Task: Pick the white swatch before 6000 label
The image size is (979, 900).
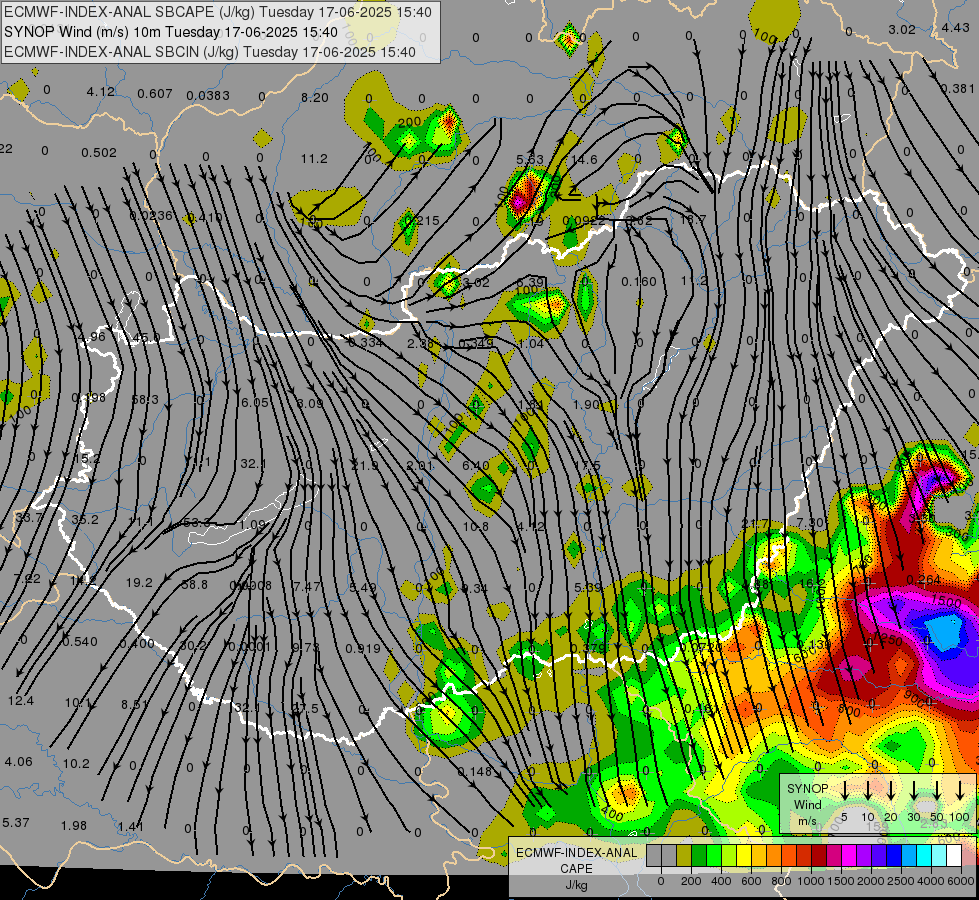Action: (953, 856)
